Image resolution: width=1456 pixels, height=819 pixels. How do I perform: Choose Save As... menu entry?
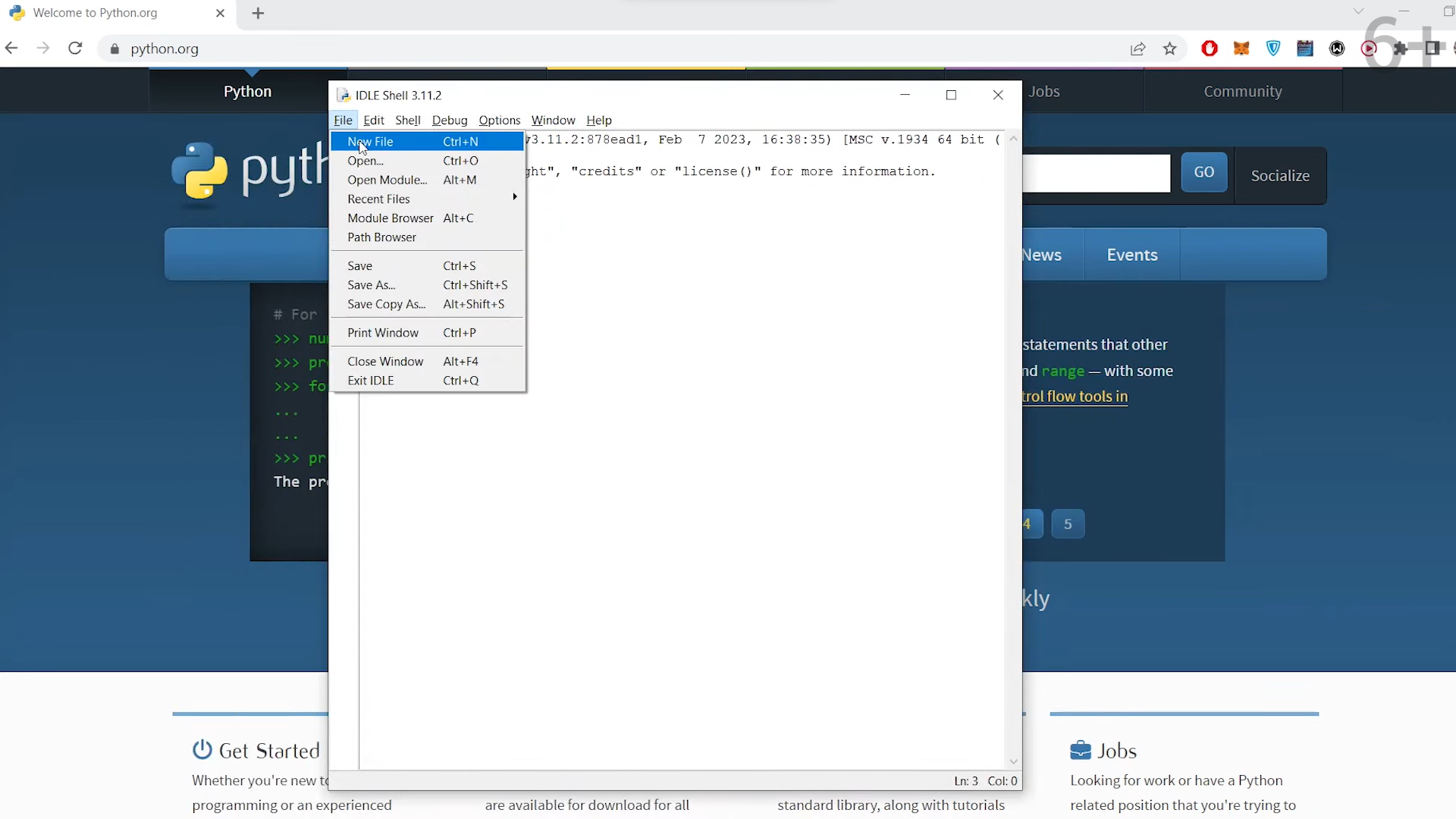pos(428,285)
